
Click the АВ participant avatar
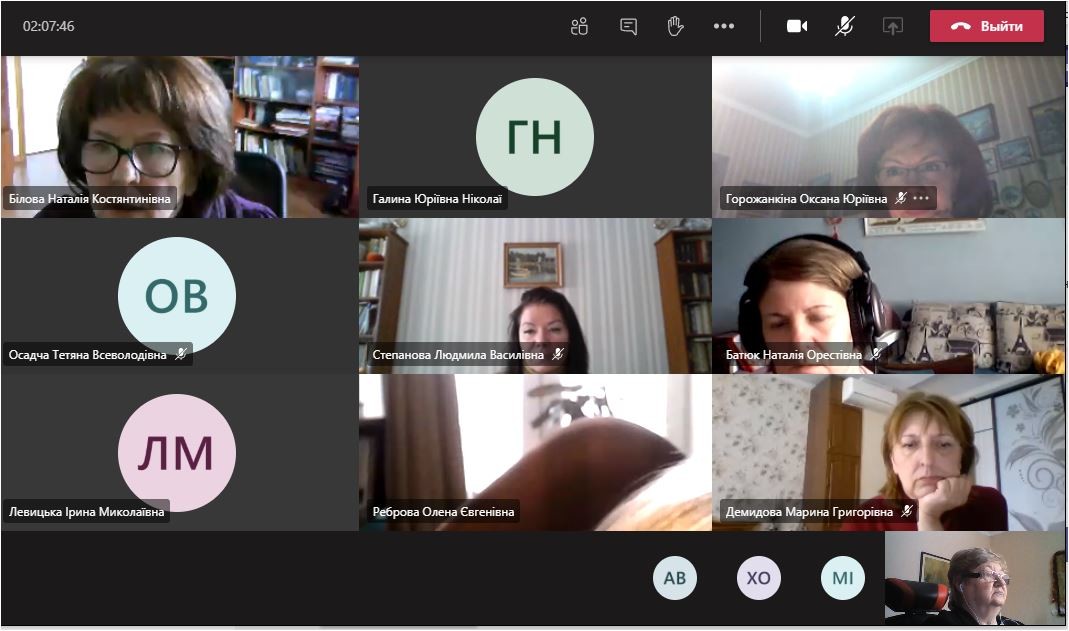[x=675, y=578]
